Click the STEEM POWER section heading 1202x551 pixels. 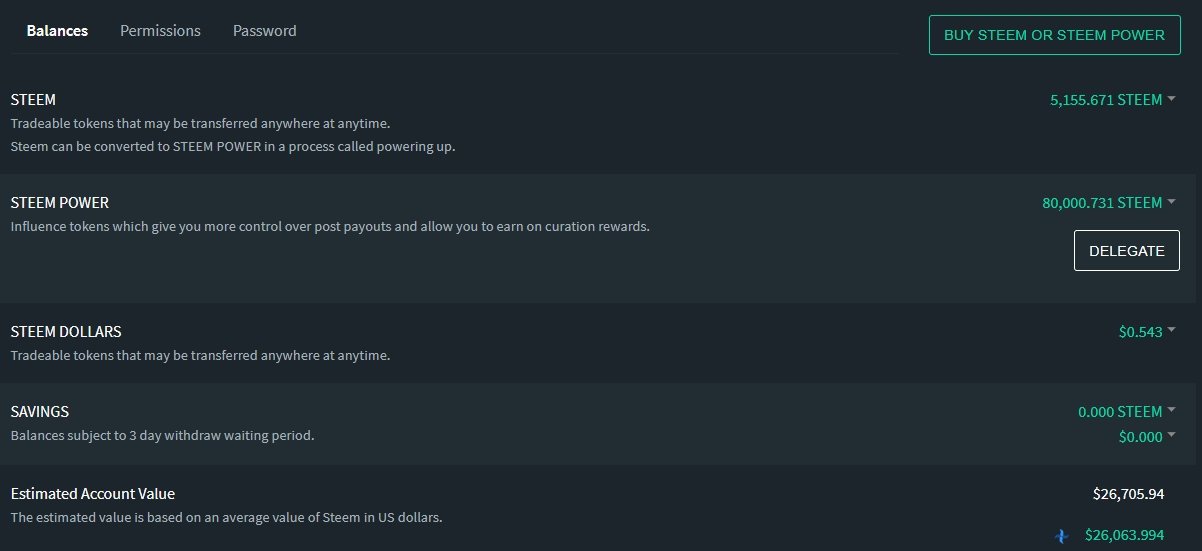click(60, 203)
